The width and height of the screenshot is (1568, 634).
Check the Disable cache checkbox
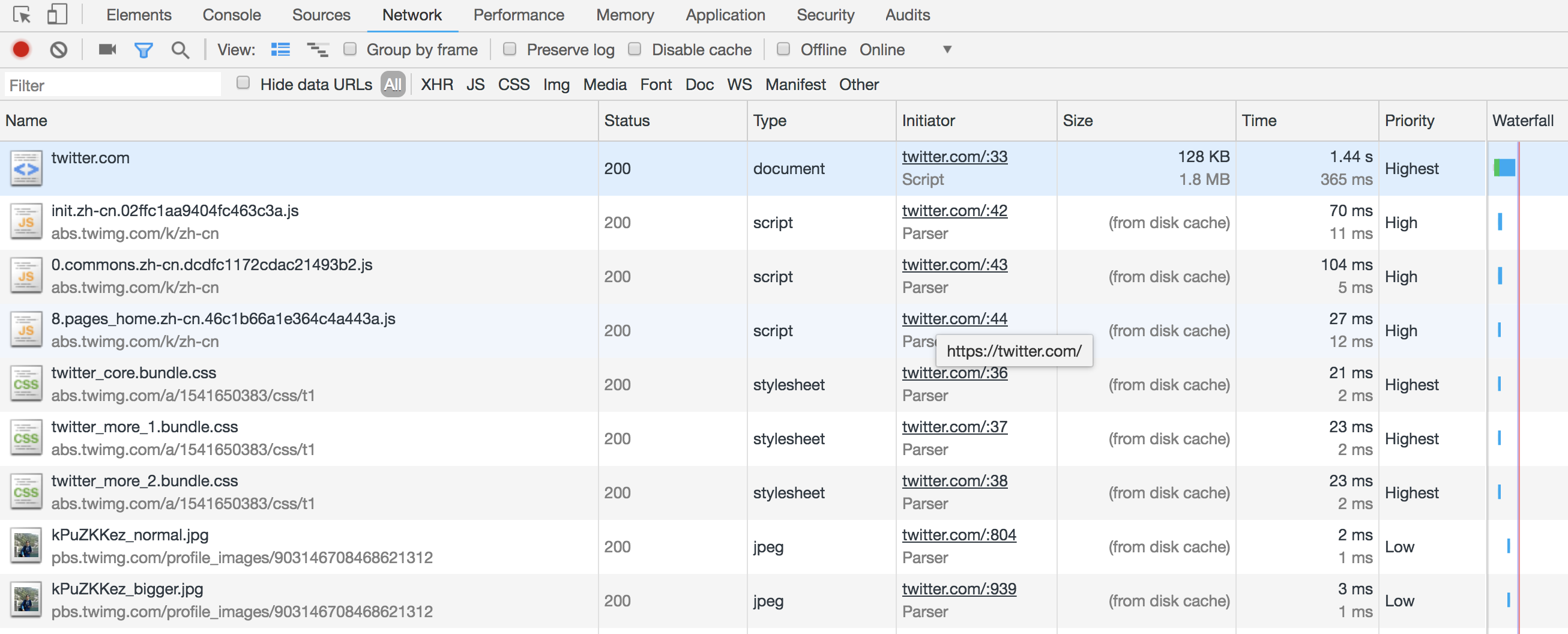635,49
